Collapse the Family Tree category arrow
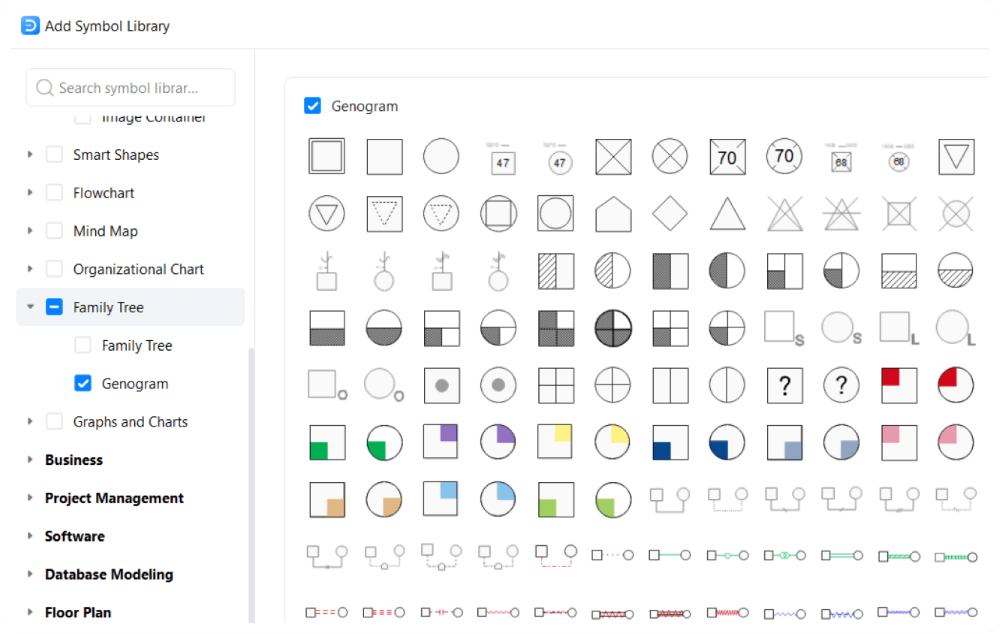1000x634 pixels. 30,307
